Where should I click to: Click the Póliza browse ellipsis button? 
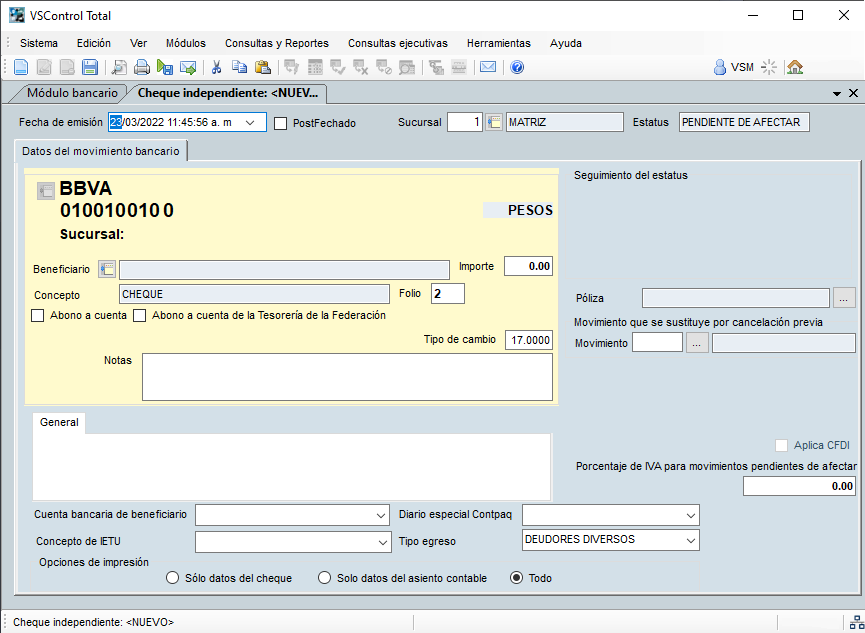point(845,298)
